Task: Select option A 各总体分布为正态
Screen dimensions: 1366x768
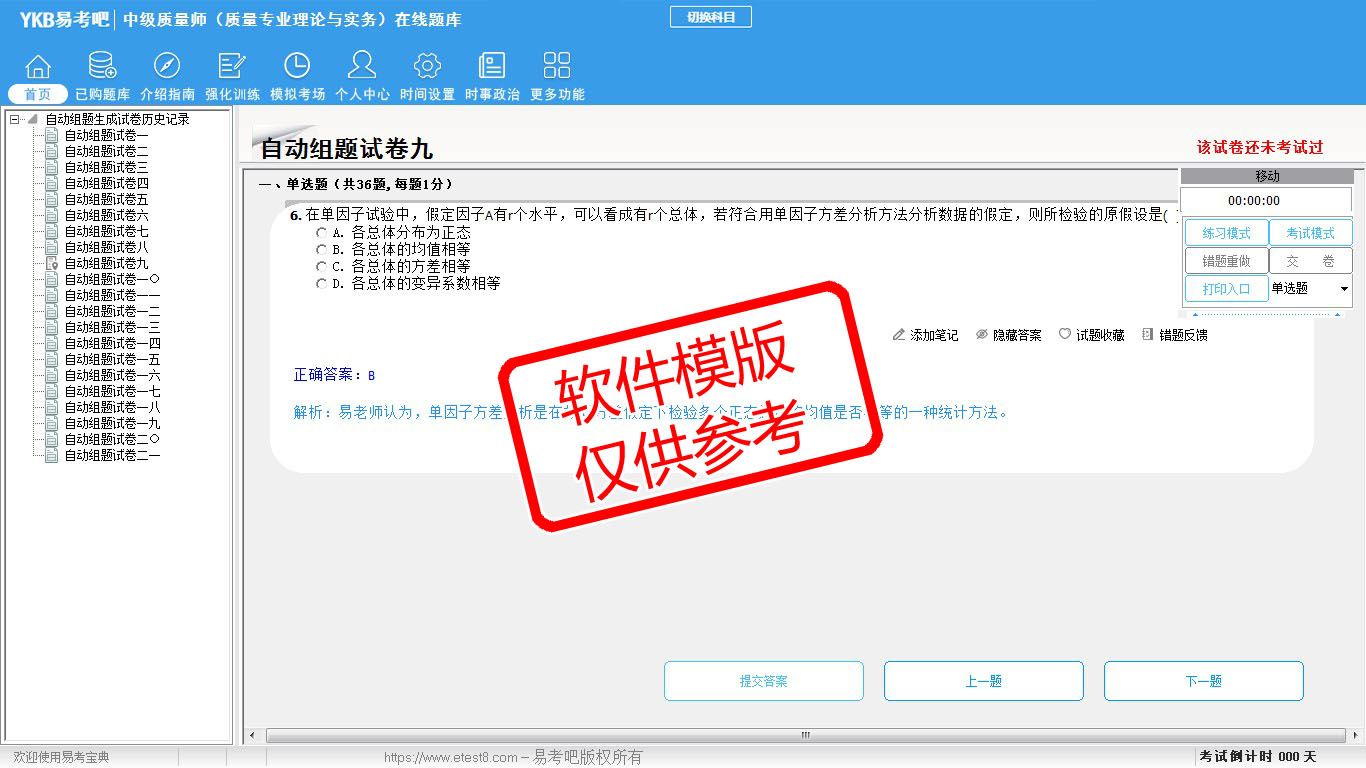Action: click(321, 232)
